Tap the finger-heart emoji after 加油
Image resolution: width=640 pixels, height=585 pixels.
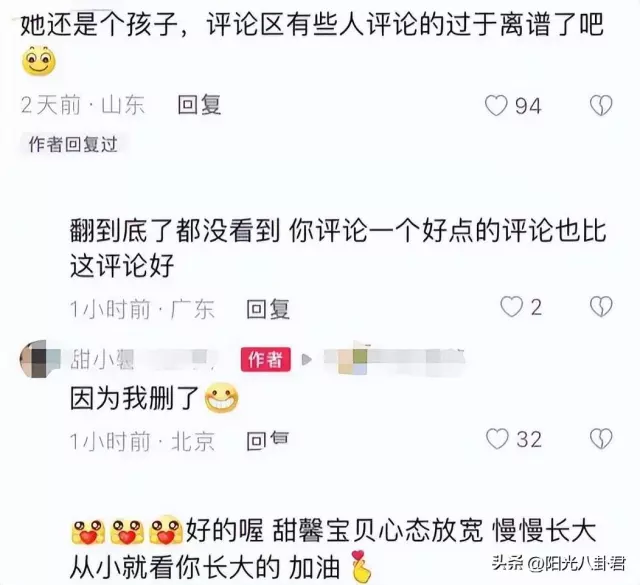tap(361, 567)
